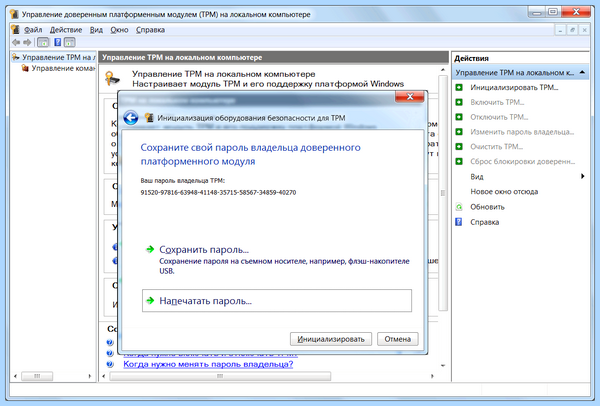Click the Сброс блокировки green icon
The image size is (600, 406).
pos(459,161)
